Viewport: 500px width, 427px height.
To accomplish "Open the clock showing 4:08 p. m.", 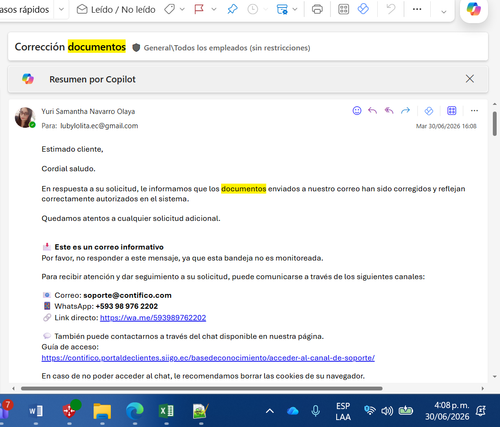I will tap(447, 411).
